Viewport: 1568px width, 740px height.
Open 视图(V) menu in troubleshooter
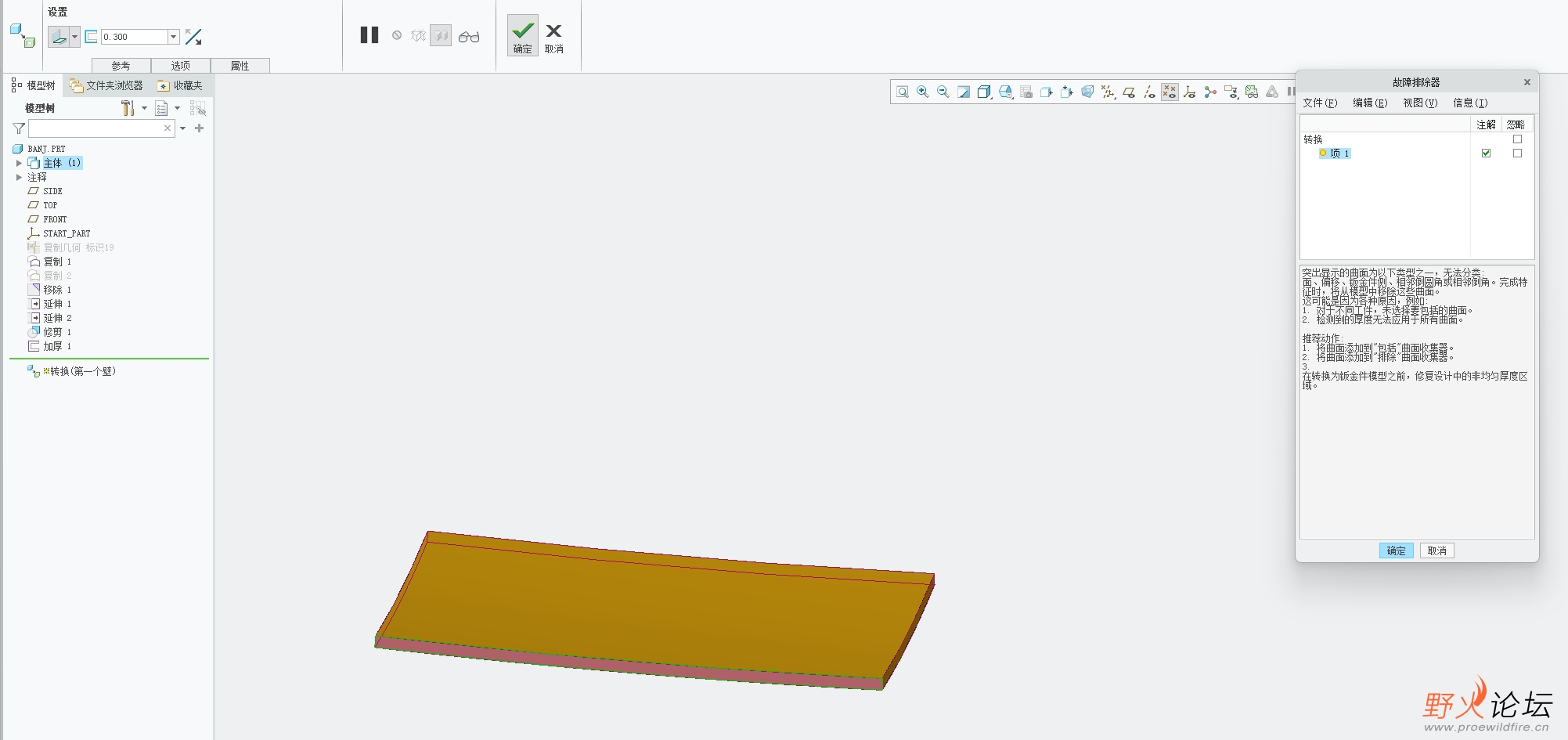1420,103
